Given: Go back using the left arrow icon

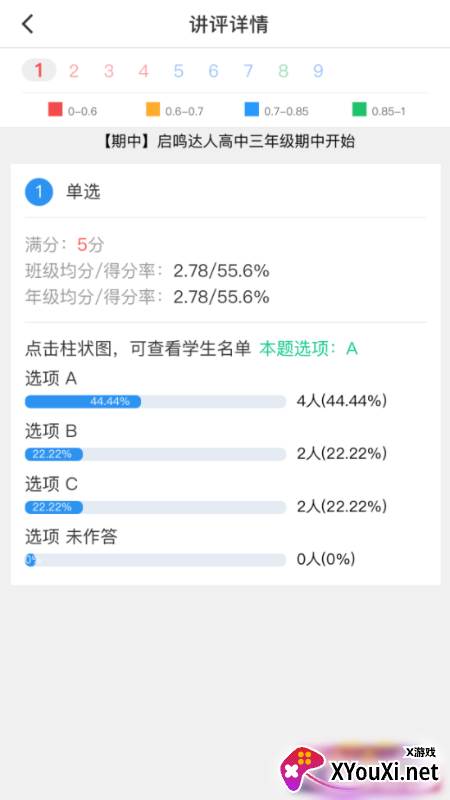Looking at the screenshot, I should (28, 23).
